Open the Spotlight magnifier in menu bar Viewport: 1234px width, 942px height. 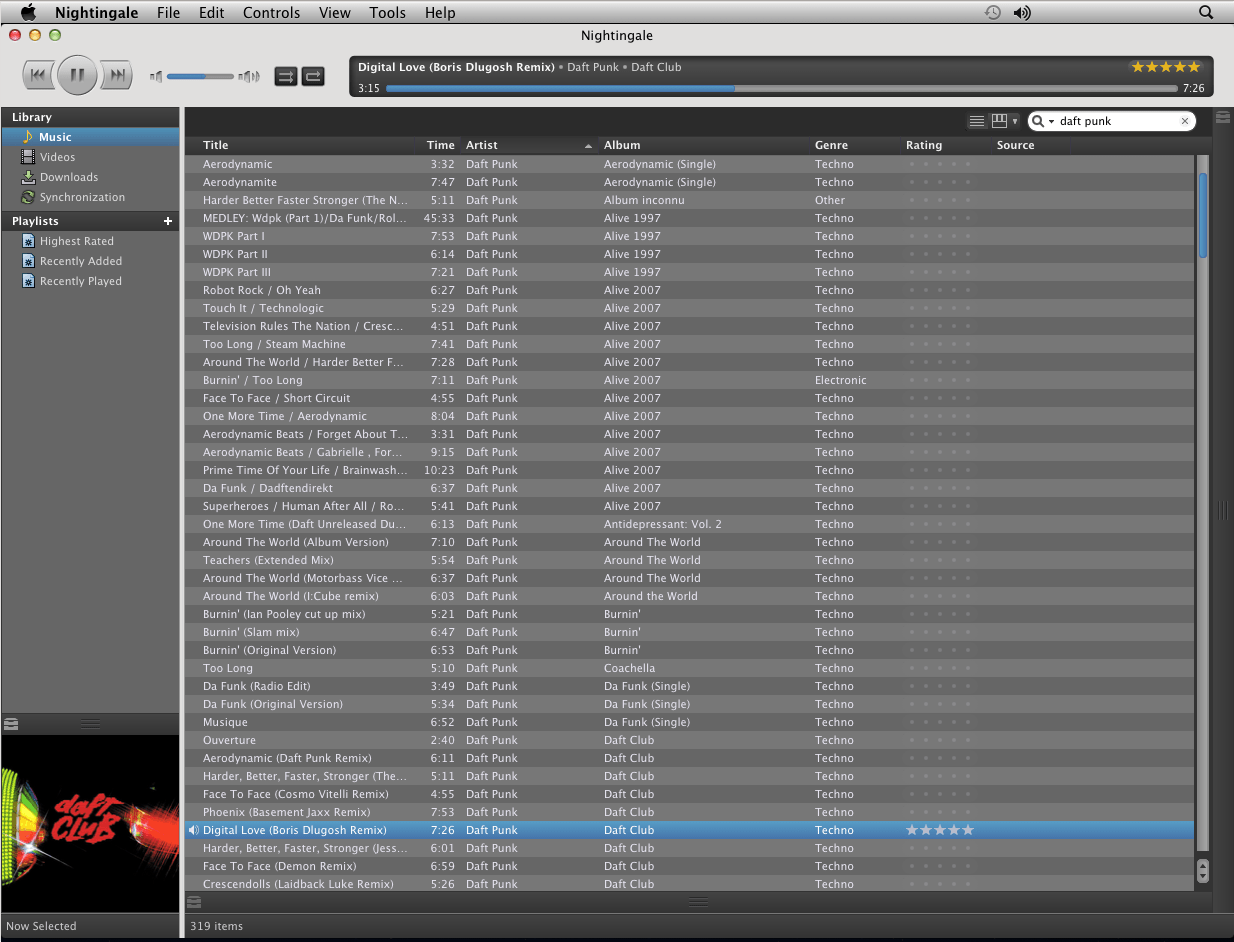1206,12
